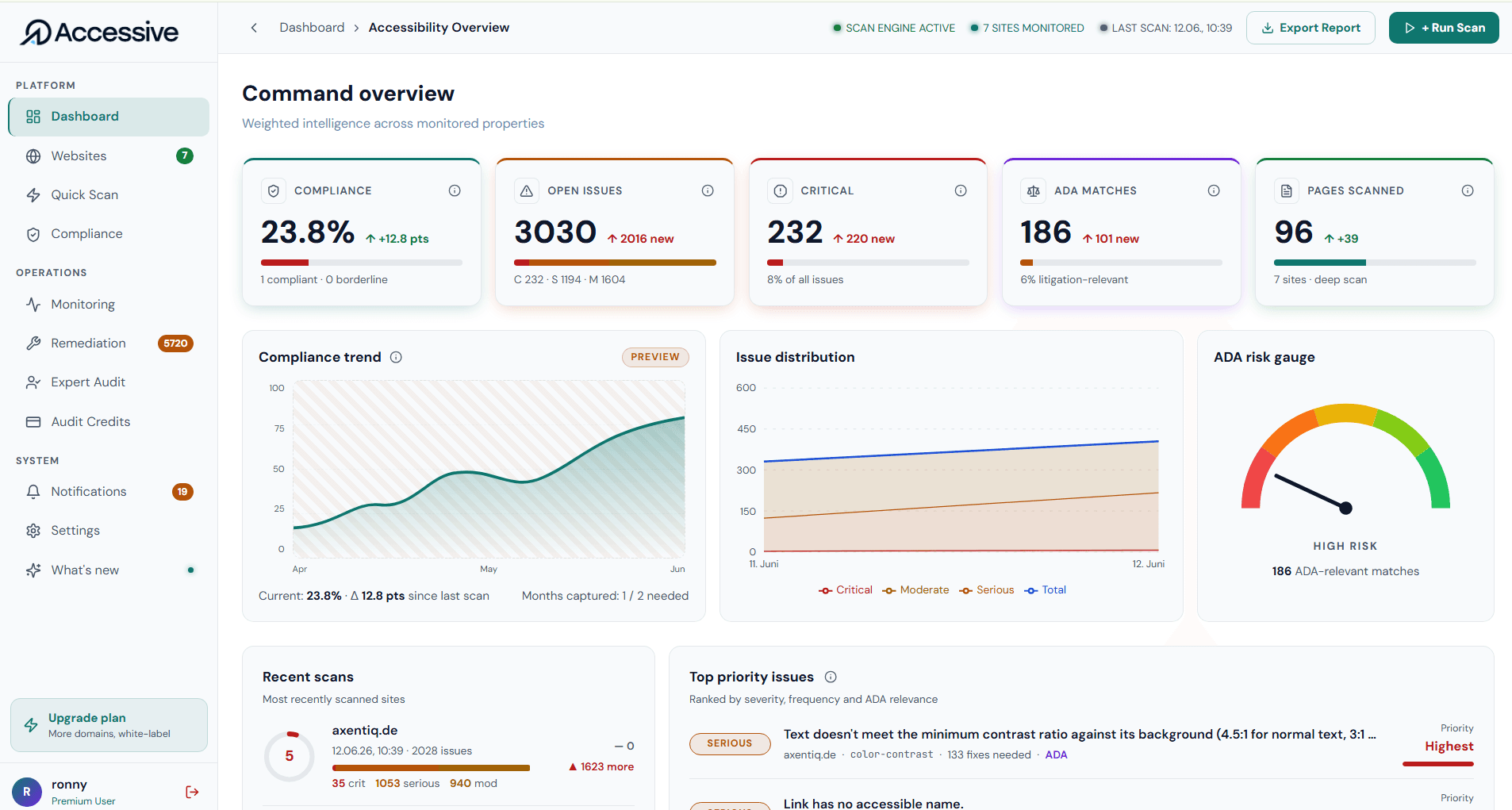
Task: Open the Dashboard sidebar item
Action: 109,117
